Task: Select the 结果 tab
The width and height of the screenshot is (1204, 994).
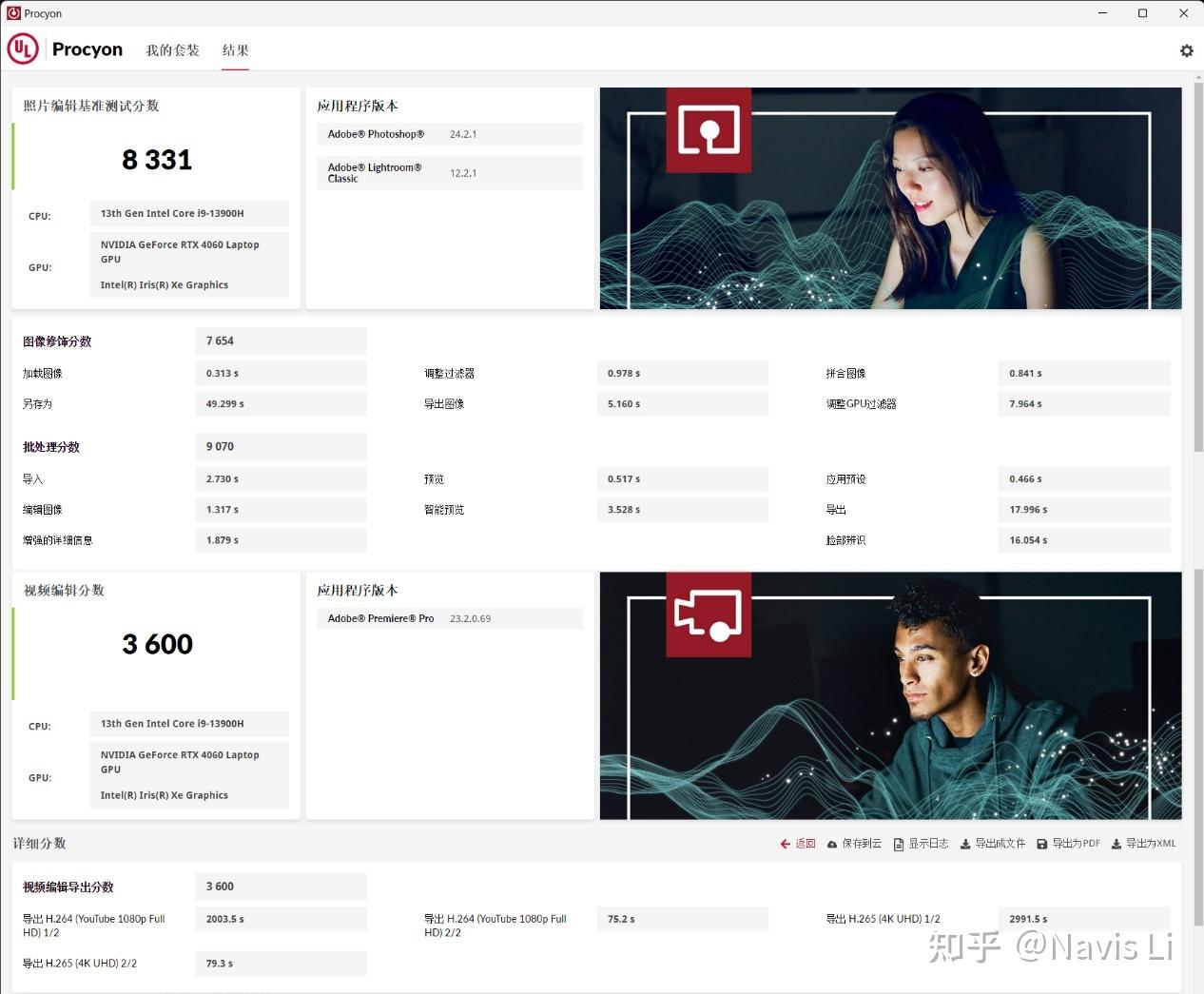Action: [235, 50]
